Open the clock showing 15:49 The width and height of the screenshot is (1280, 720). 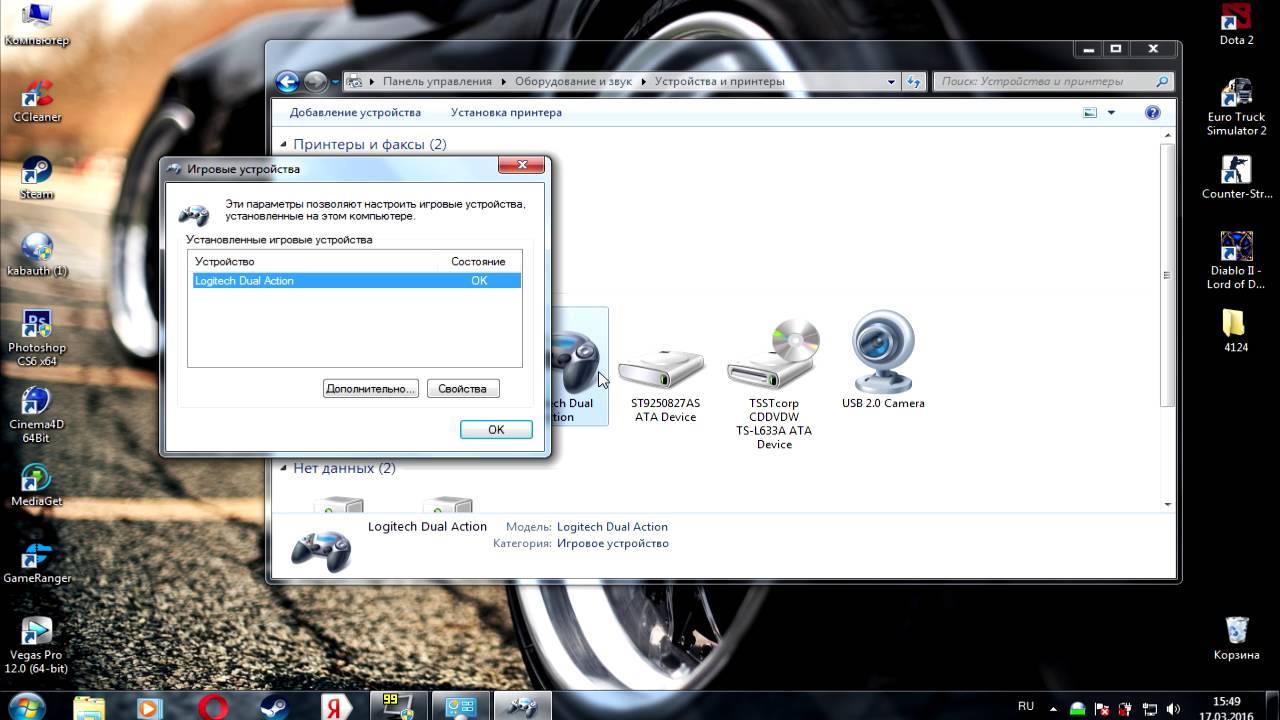(x=1226, y=708)
